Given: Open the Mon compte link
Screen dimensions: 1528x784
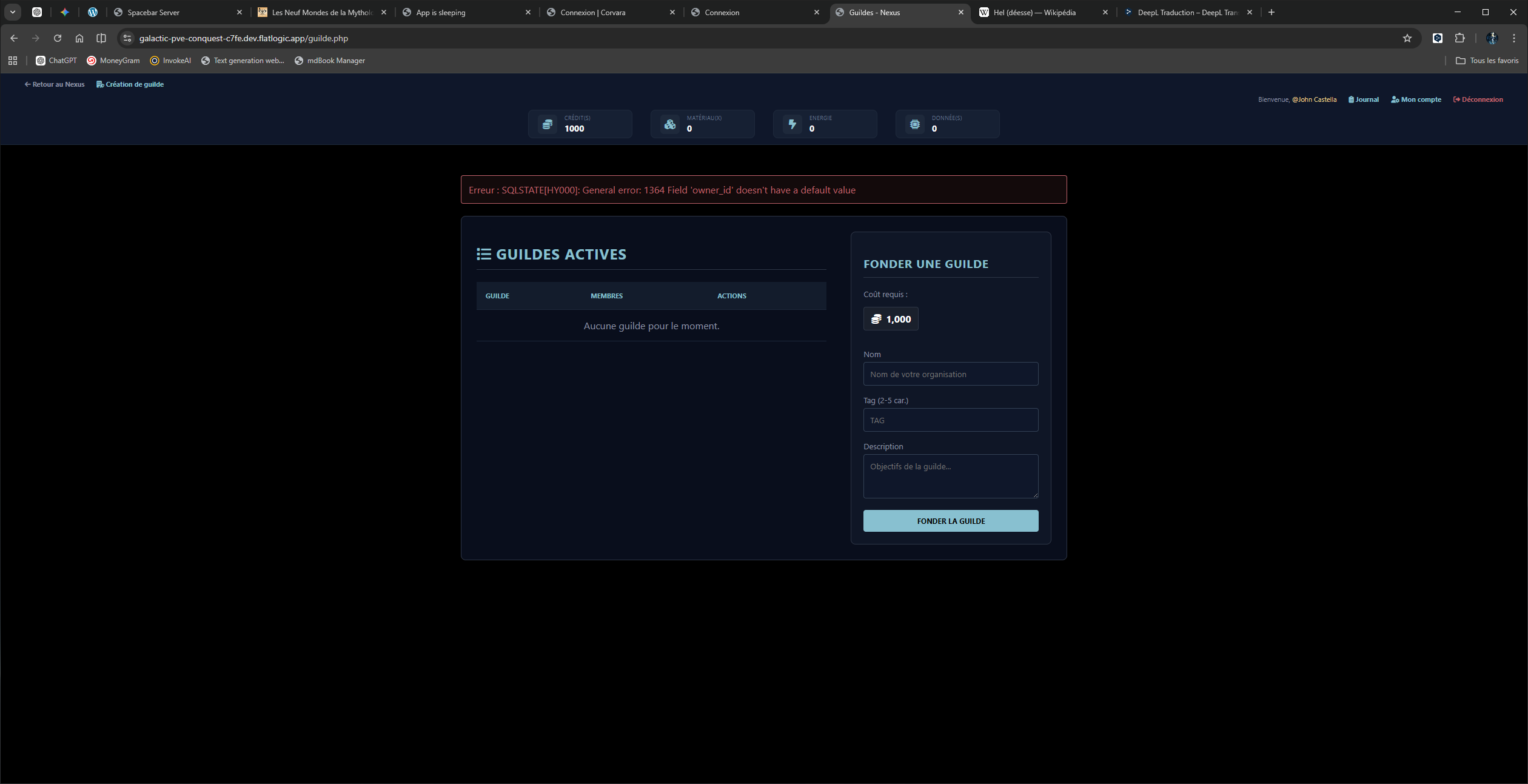Looking at the screenshot, I should click(1416, 99).
